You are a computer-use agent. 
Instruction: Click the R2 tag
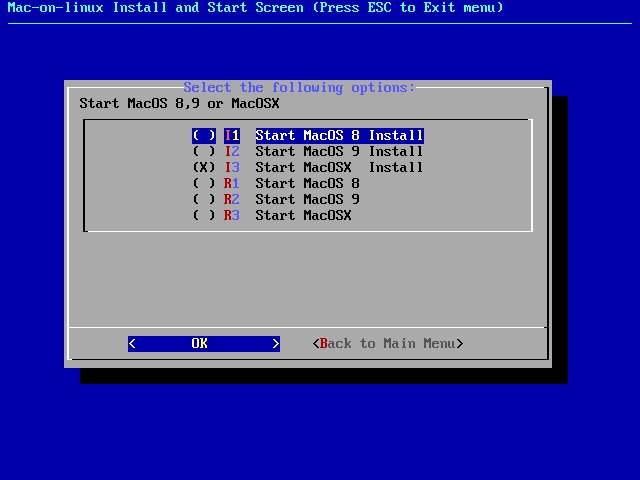click(x=232, y=199)
